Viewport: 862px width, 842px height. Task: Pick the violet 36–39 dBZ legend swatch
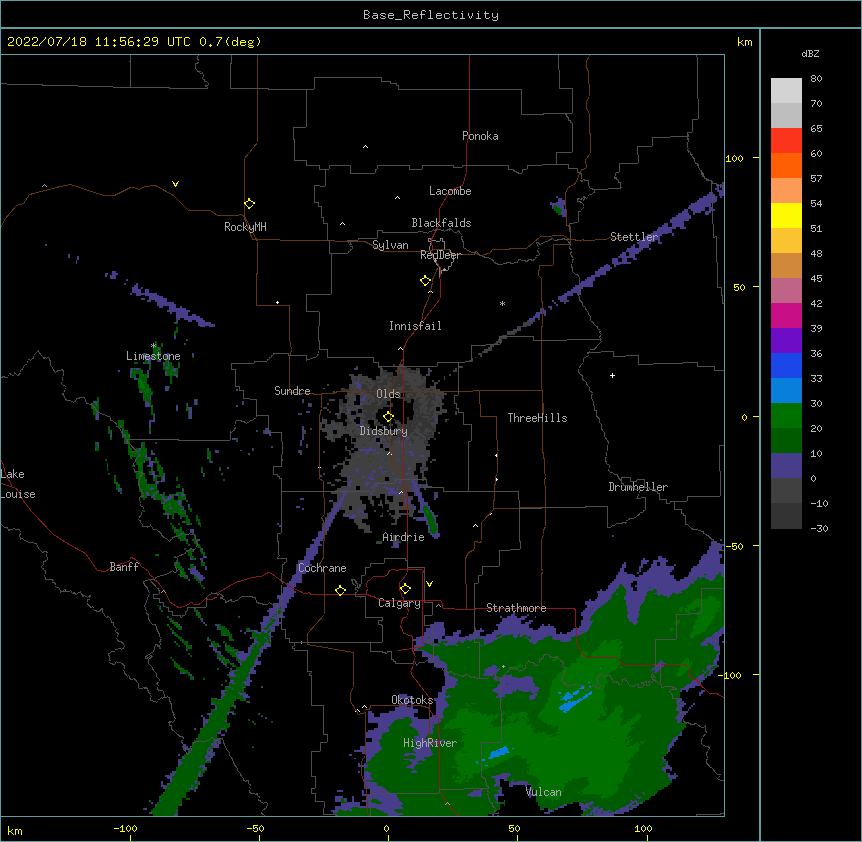coord(786,340)
